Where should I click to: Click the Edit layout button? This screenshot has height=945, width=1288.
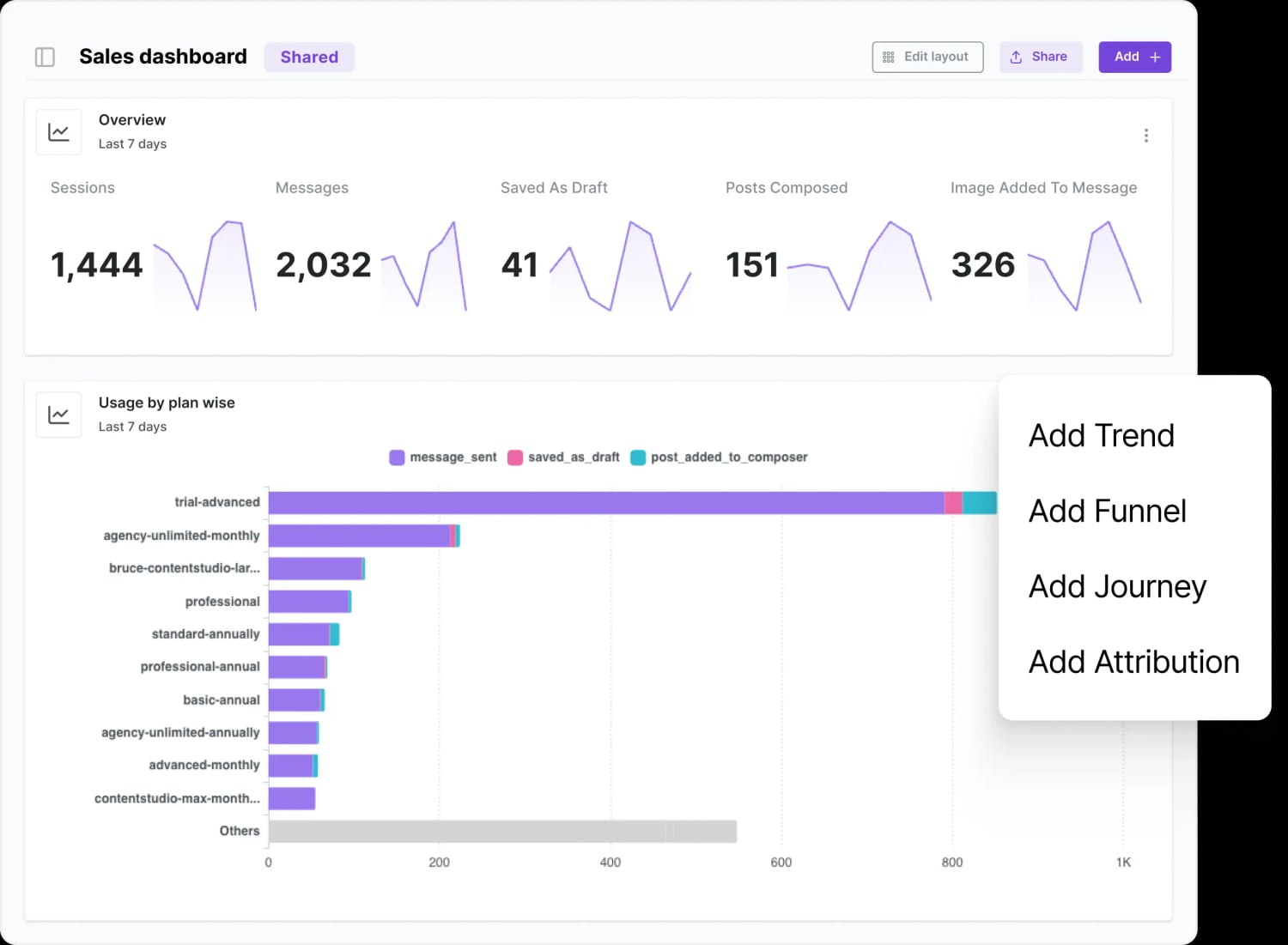927,57
